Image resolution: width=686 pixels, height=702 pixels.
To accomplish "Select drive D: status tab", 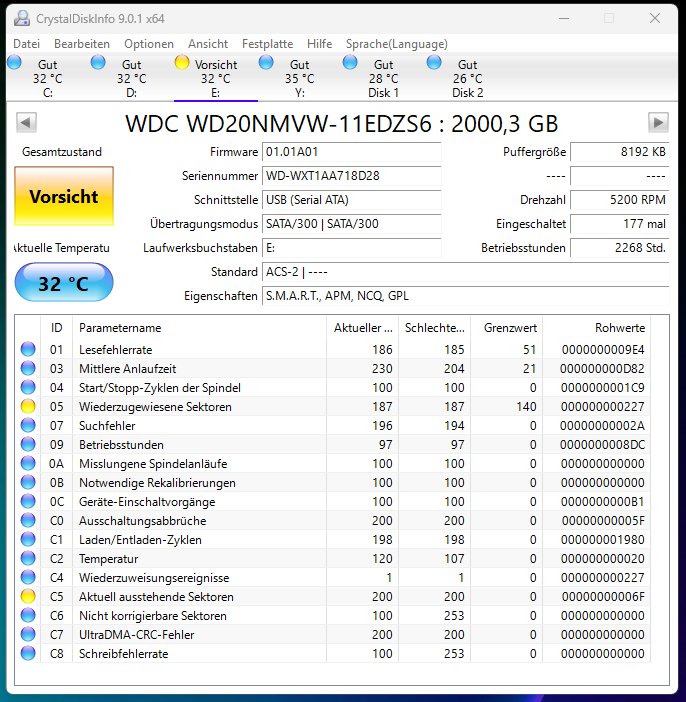I will pyautogui.click(x=131, y=77).
